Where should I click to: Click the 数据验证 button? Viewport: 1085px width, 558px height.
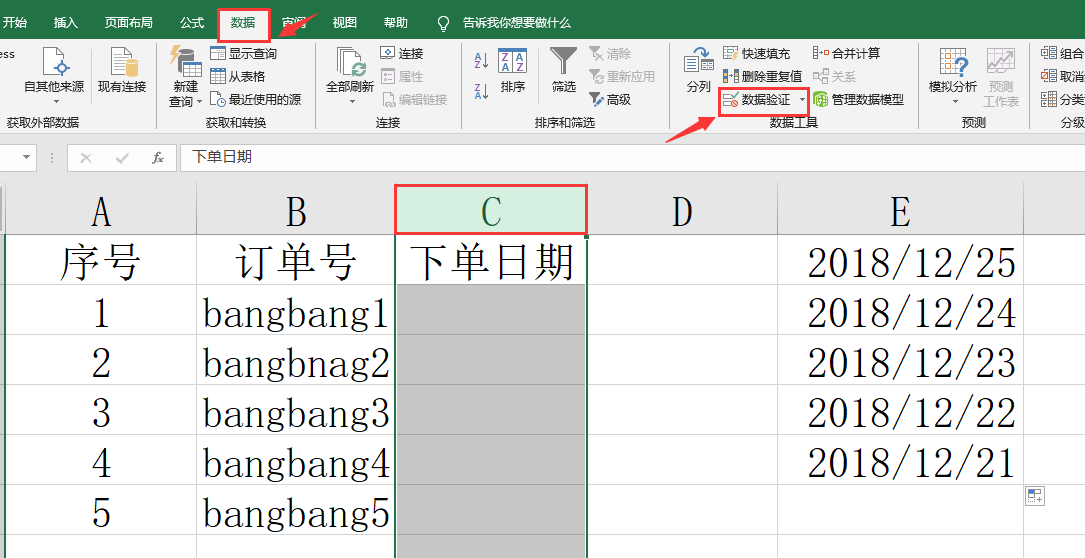[757, 100]
